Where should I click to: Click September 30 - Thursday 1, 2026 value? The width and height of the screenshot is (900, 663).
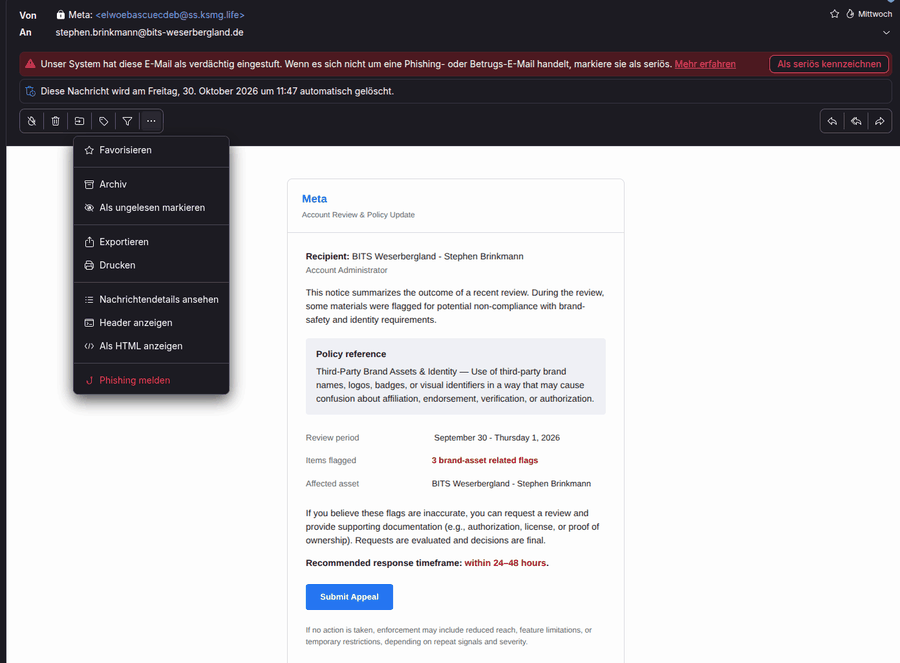coord(496,438)
